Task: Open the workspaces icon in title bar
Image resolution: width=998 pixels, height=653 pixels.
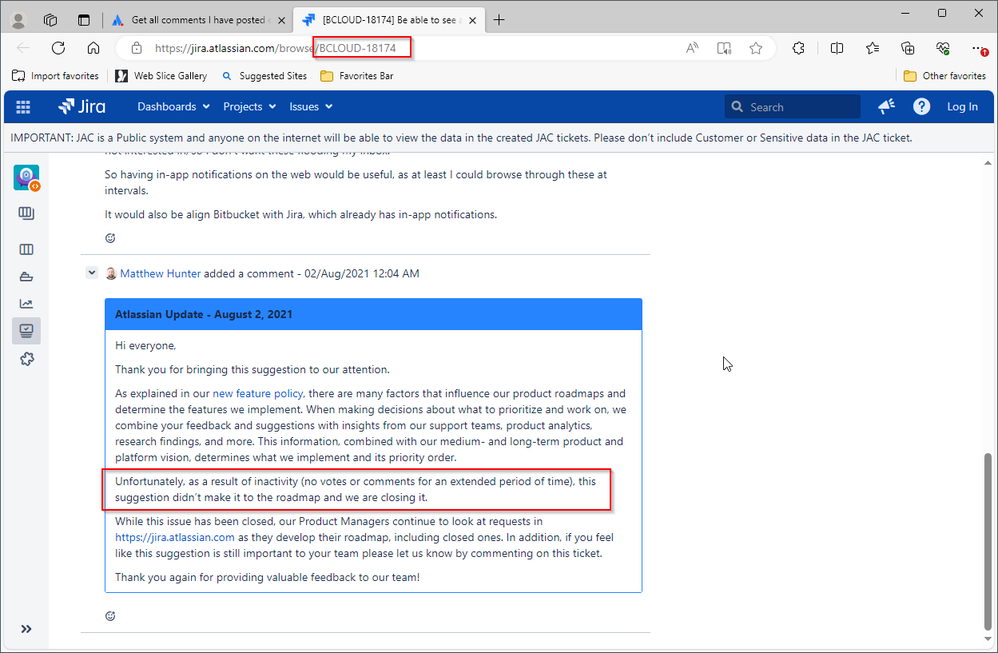Action: point(50,20)
